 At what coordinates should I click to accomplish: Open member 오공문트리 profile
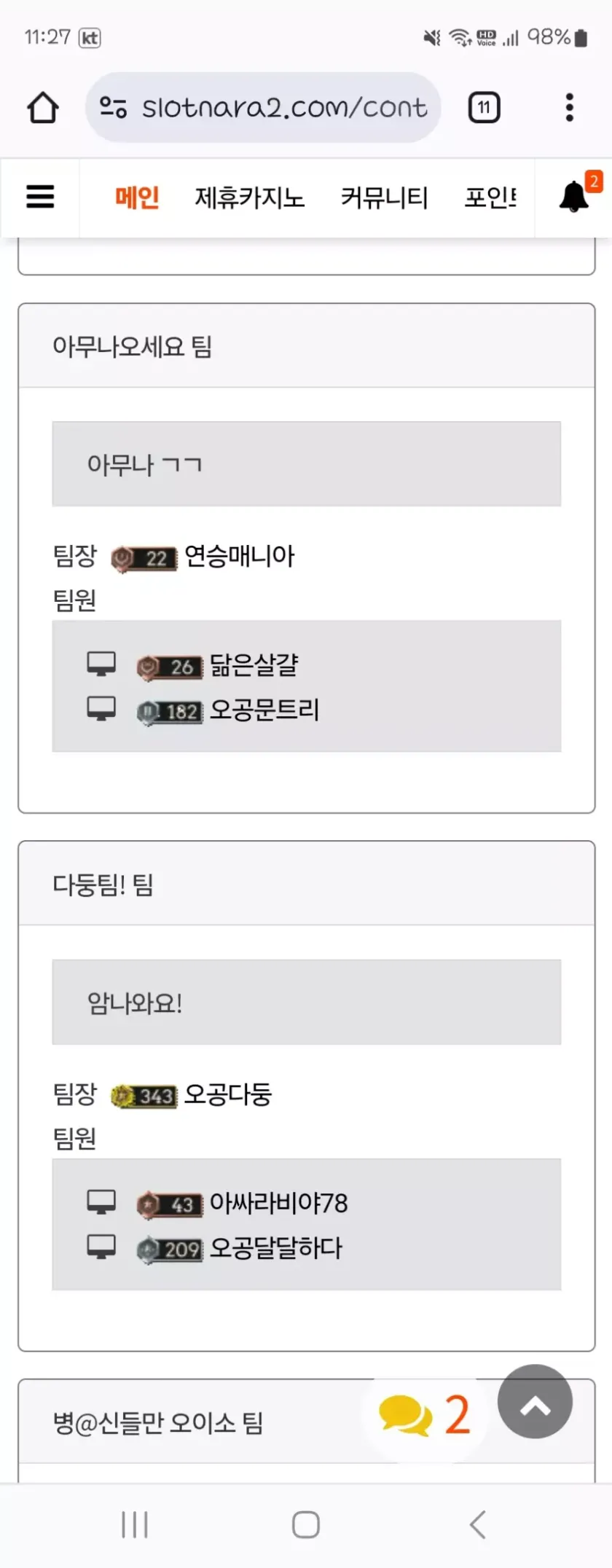click(264, 710)
